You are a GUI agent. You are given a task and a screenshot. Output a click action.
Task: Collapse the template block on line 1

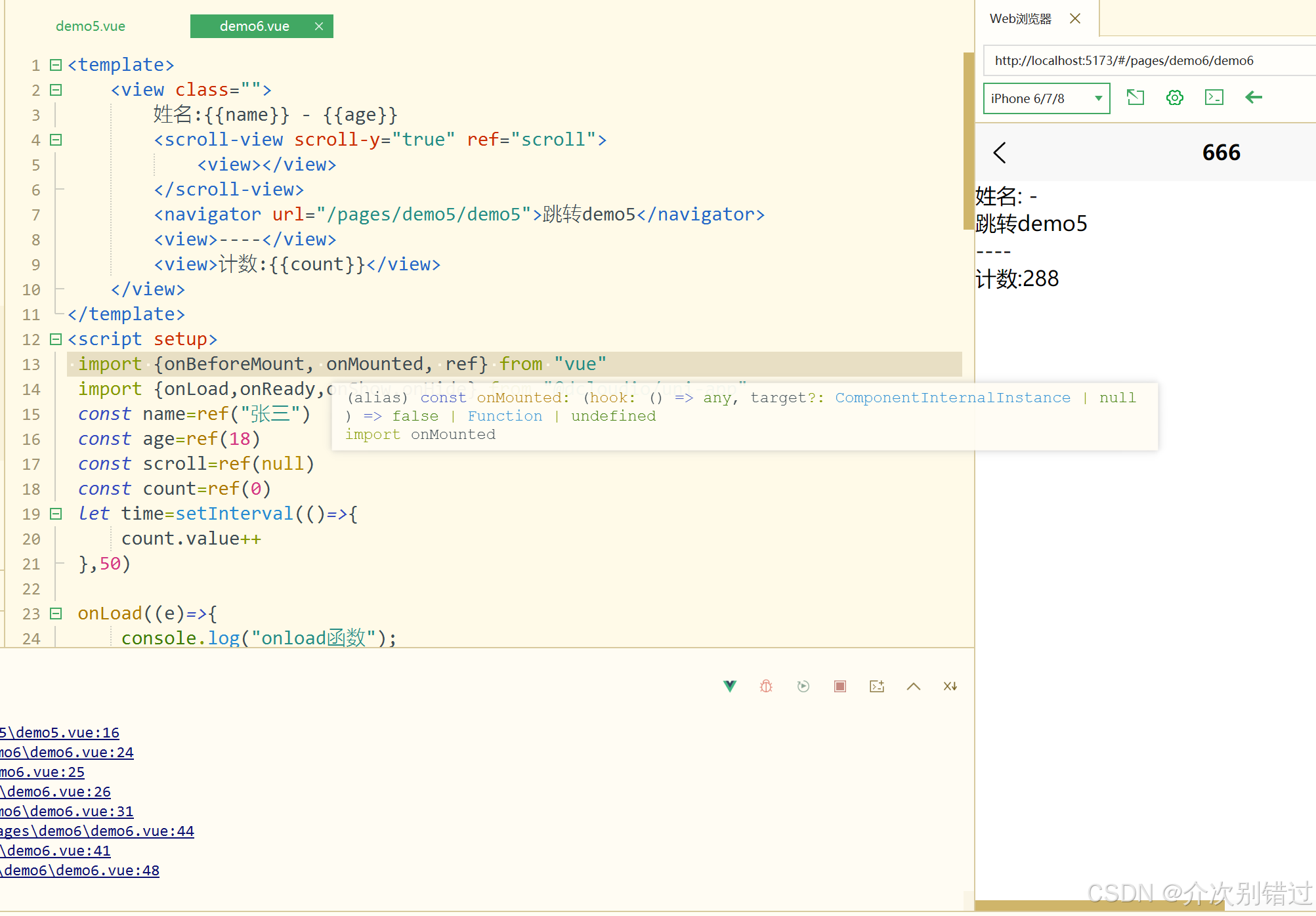pyautogui.click(x=56, y=65)
